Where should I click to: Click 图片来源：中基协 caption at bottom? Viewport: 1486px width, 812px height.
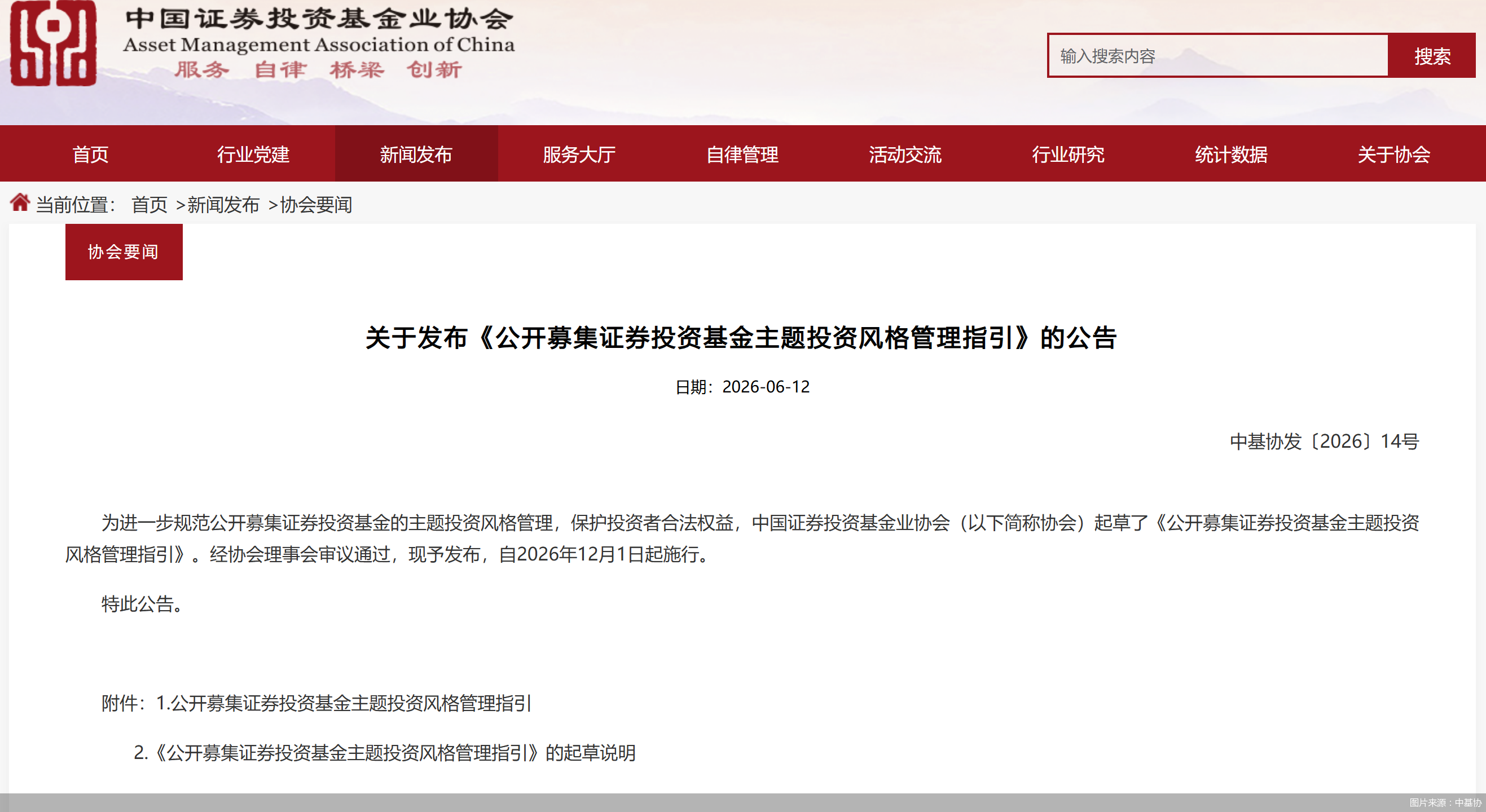1445,803
